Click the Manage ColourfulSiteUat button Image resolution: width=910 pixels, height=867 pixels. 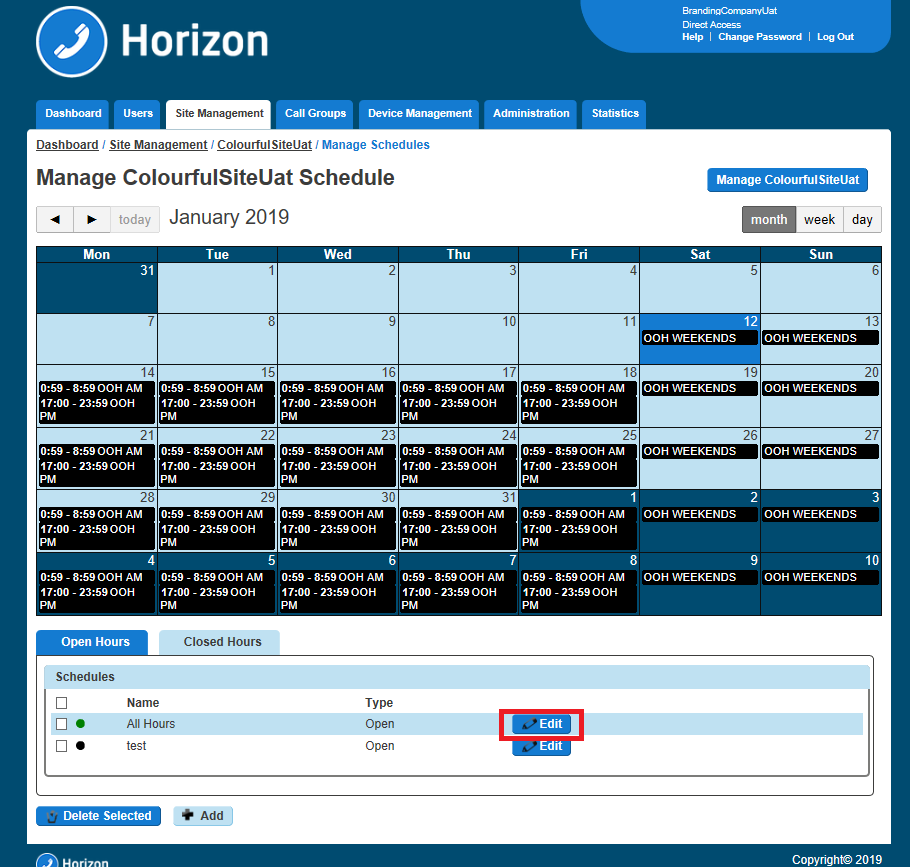pos(788,180)
